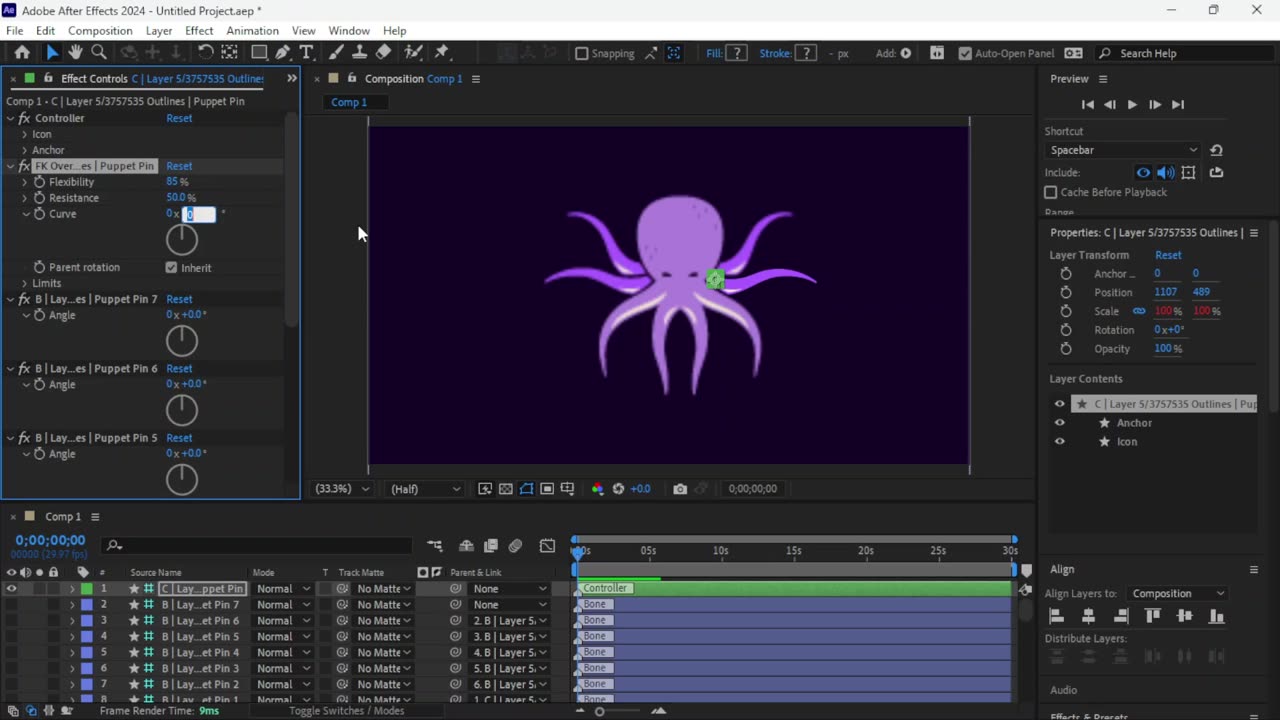1280x720 pixels.
Task: Step to next frame in Preview
Action: click(x=1155, y=104)
